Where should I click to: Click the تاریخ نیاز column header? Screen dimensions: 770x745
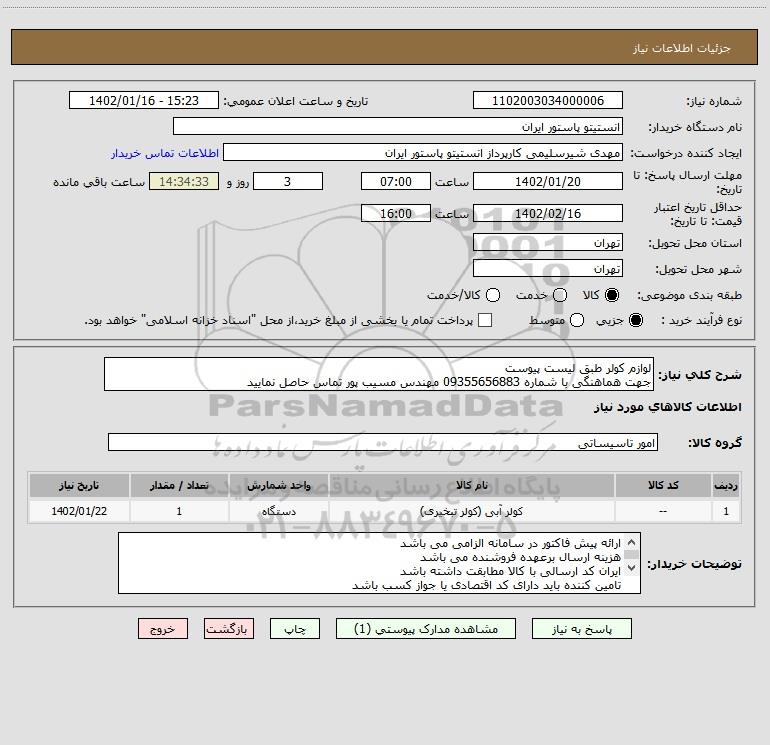tap(79, 485)
